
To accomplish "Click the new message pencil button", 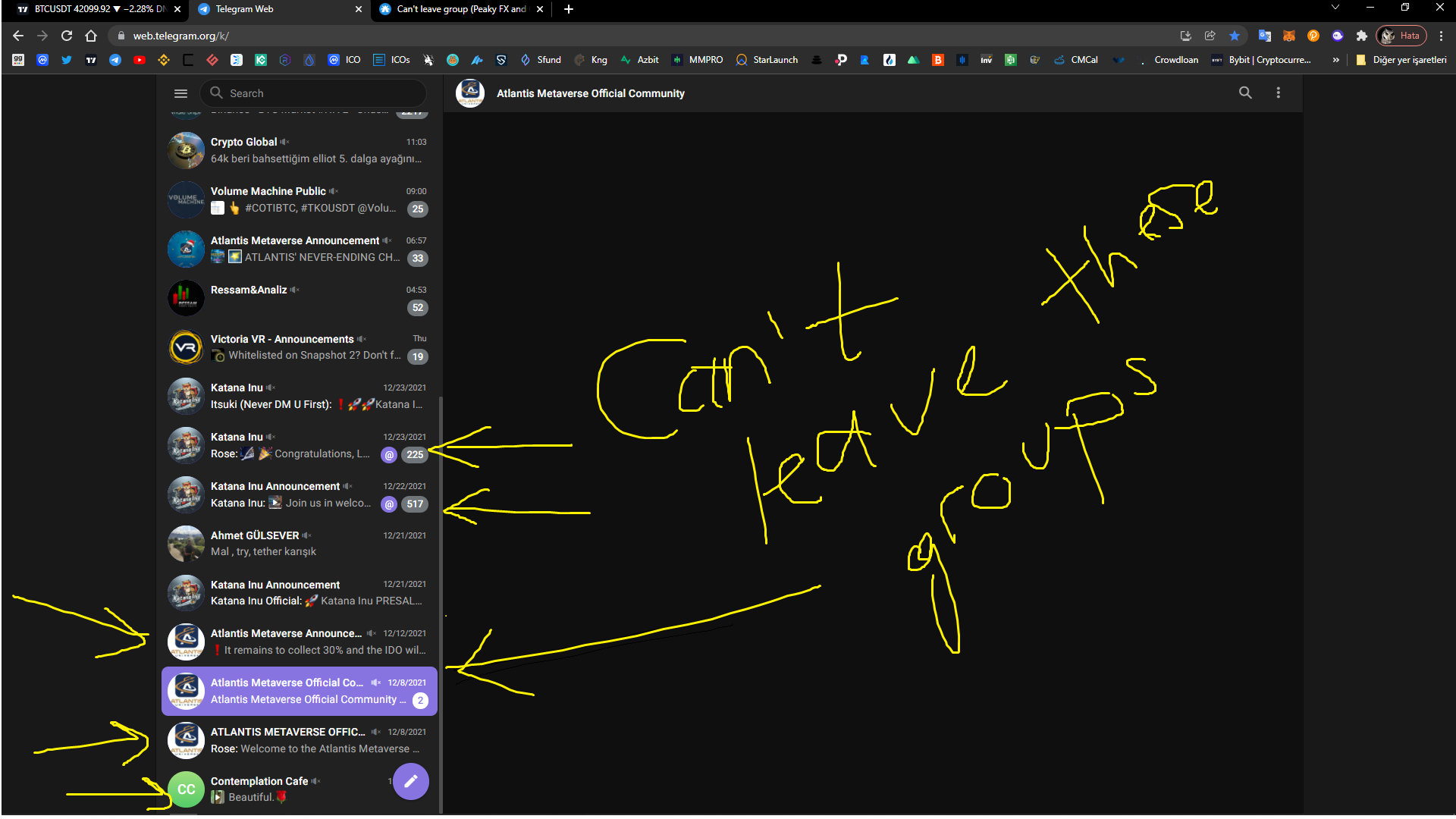I will point(411,781).
